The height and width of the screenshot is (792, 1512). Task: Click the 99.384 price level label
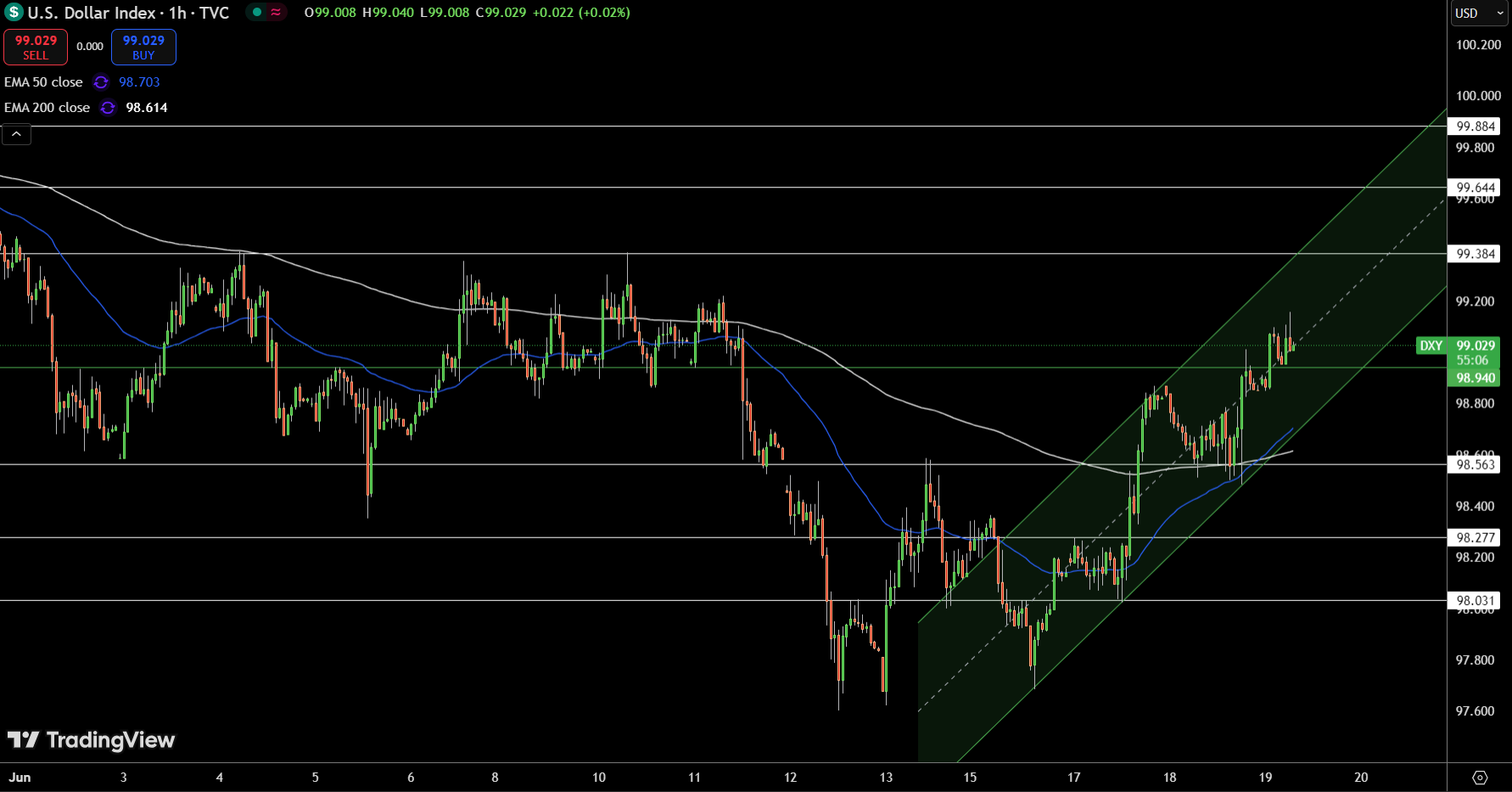1476,254
